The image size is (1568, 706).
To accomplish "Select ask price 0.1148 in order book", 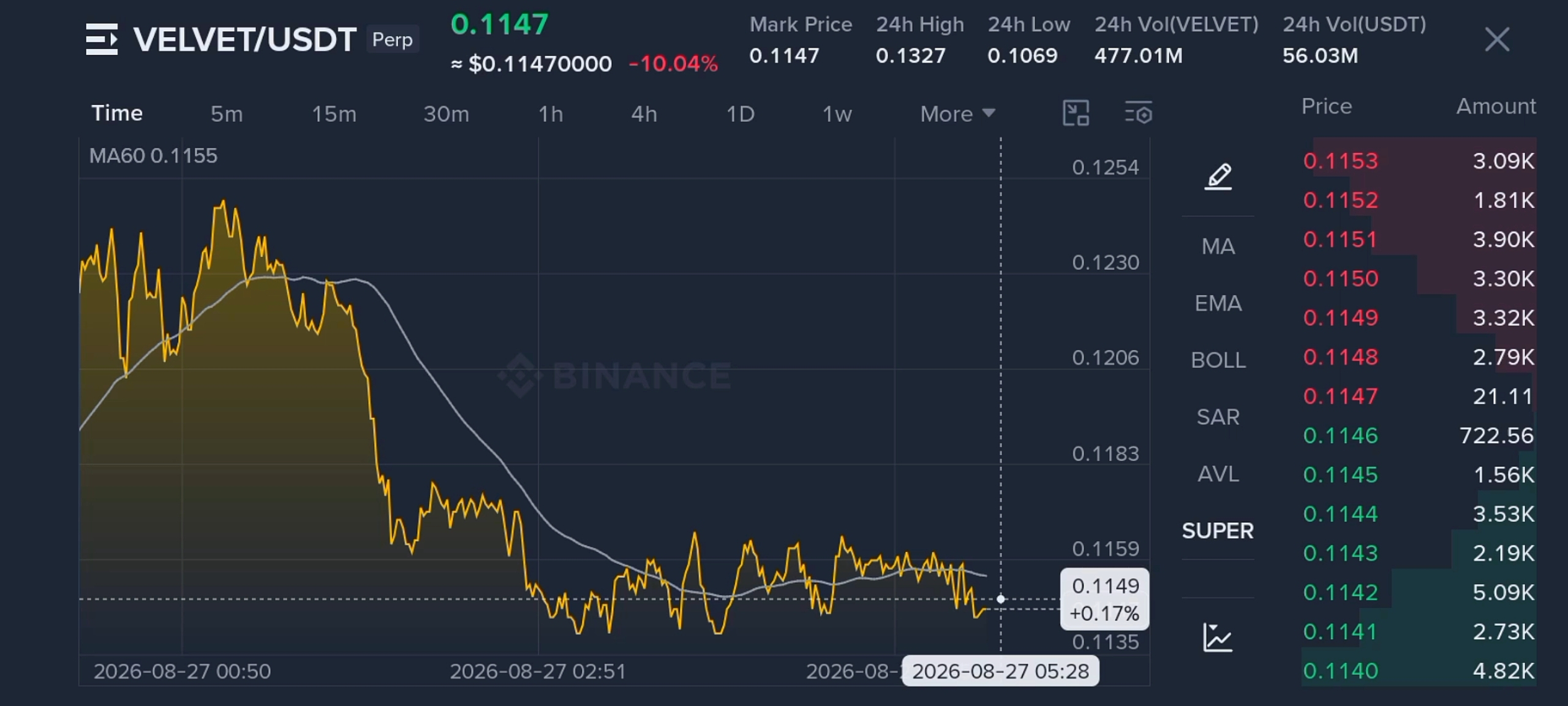I will point(1341,357).
